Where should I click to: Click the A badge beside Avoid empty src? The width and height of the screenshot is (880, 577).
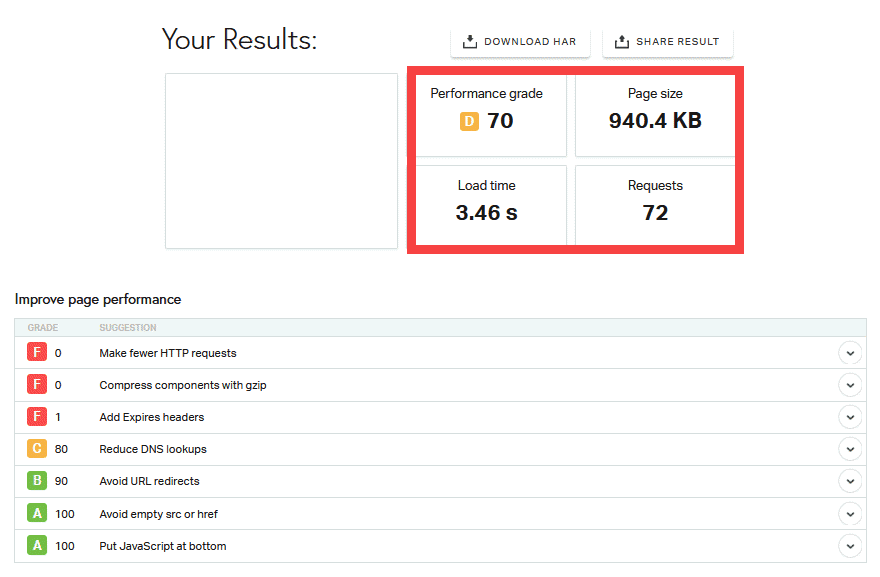(x=37, y=513)
